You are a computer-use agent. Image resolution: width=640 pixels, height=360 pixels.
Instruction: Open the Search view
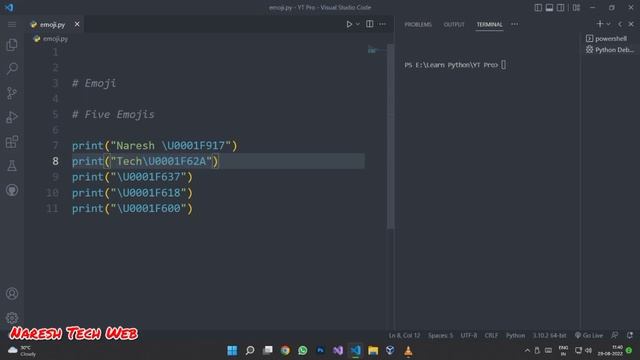(12, 69)
